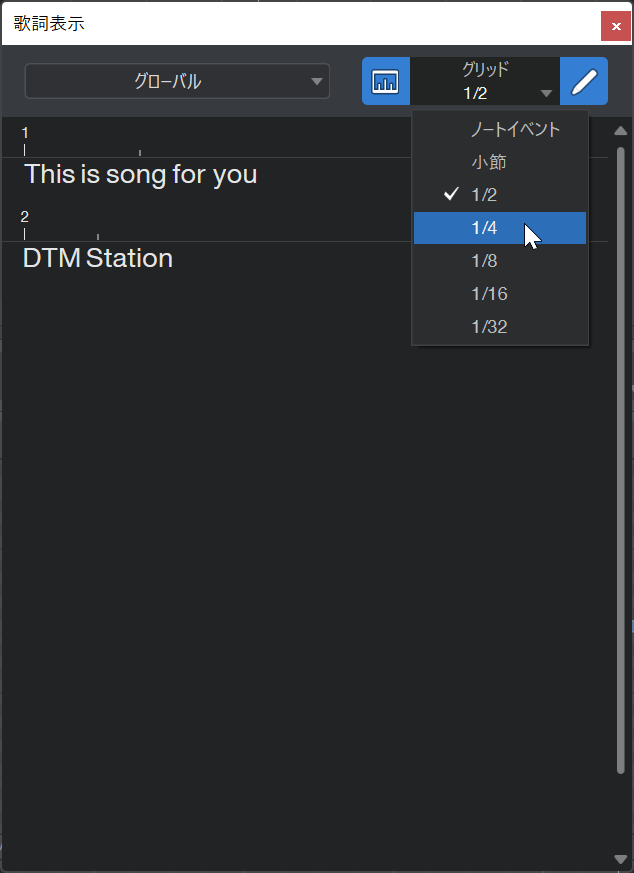Close the 歌詞表示 window
Screen dimensions: 634x873
[x=616, y=26]
